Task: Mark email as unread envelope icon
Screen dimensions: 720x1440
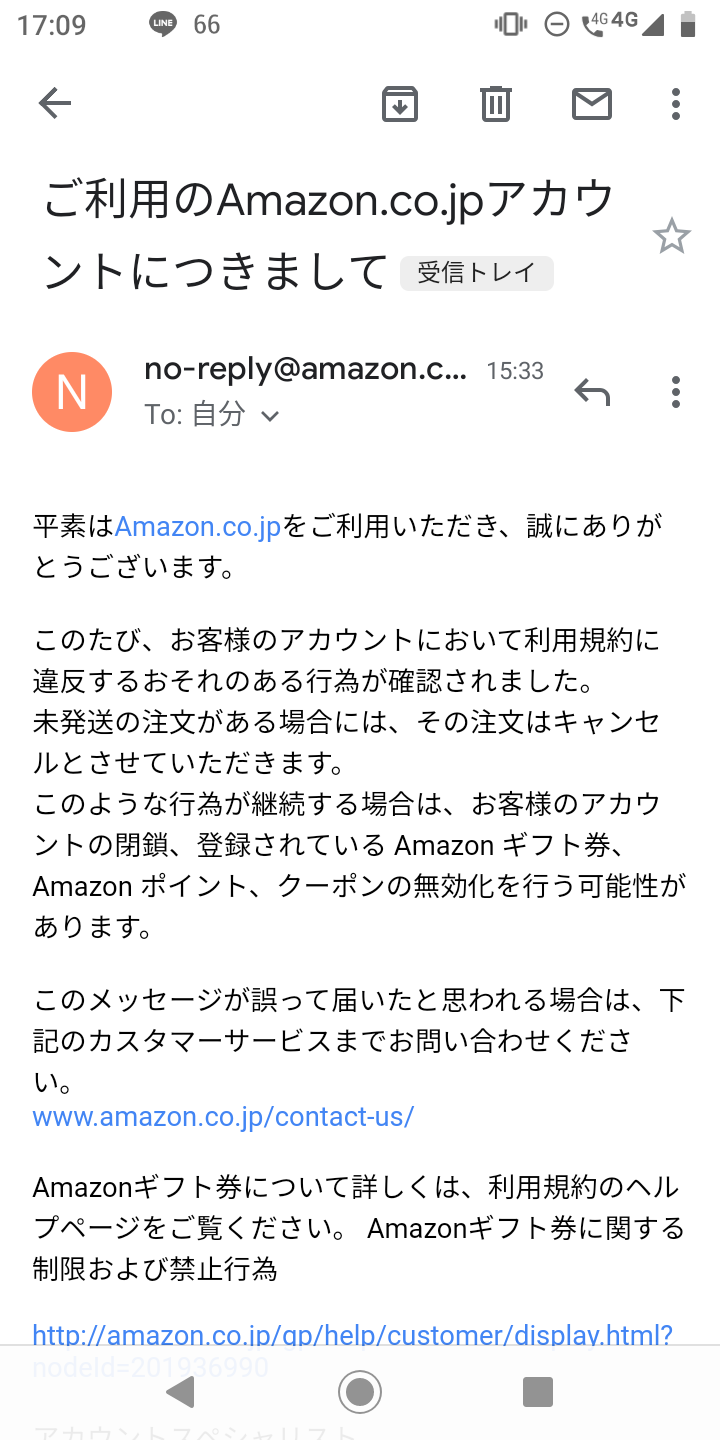Action: [x=592, y=103]
